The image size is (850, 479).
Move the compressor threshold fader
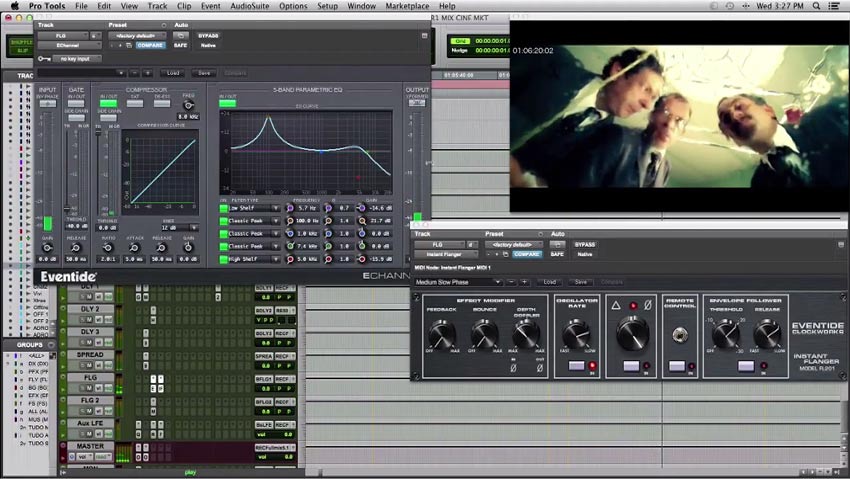[x=98, y=133]
